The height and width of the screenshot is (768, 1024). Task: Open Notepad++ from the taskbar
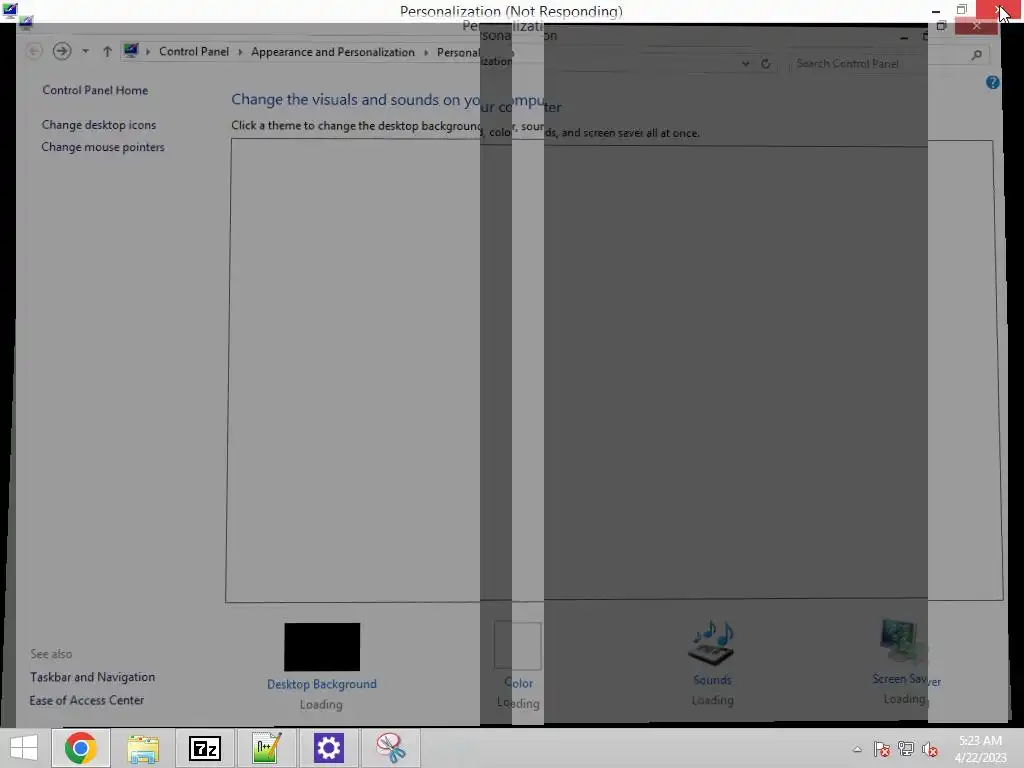coord(266,748)
